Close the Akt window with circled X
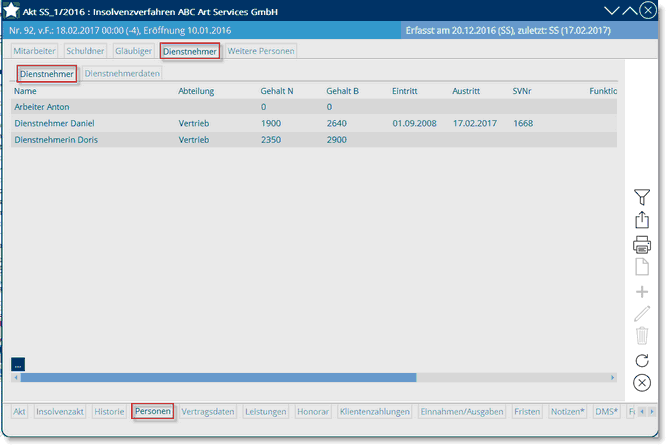 point(648,10)
